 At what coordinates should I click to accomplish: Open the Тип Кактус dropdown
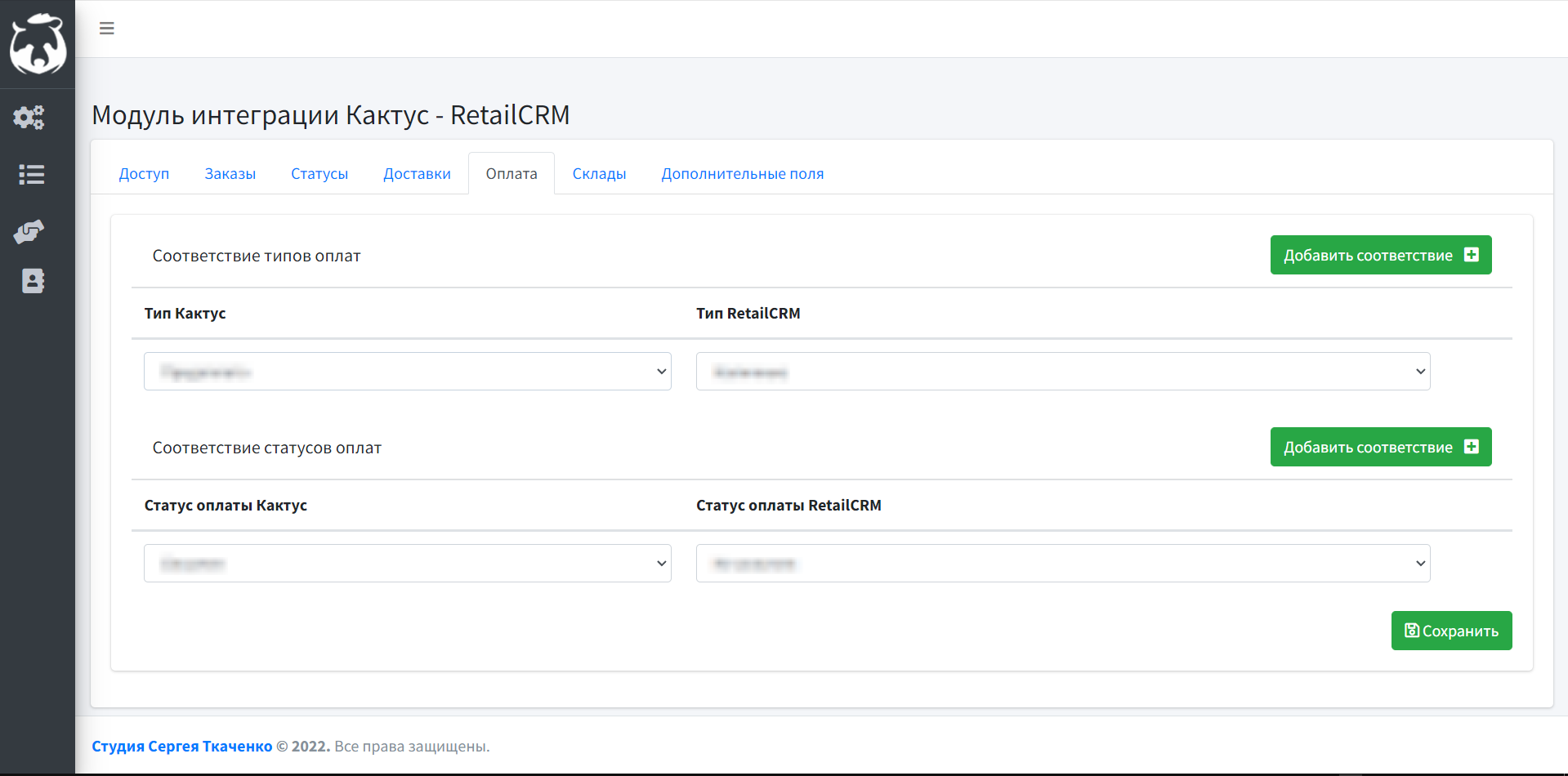[x=408, y=372]
